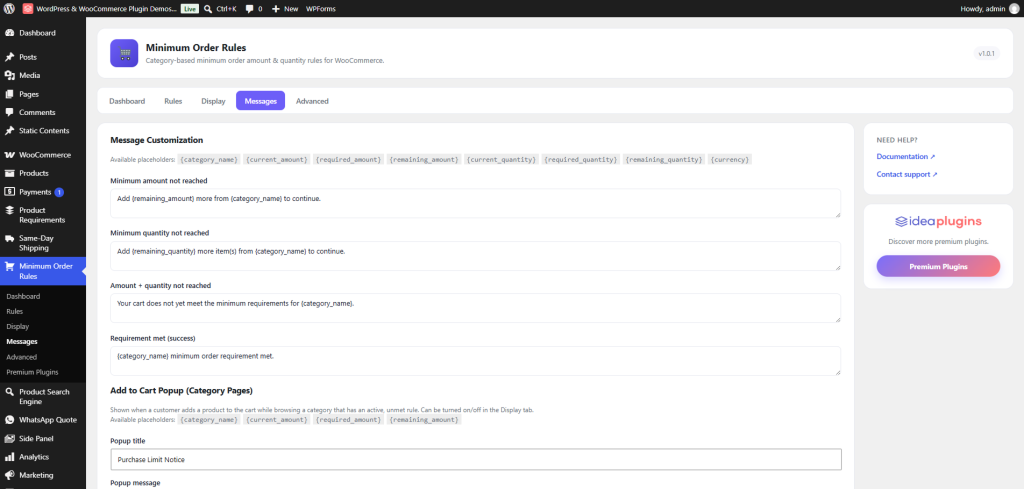Open the Documentation link

point(905,157)
